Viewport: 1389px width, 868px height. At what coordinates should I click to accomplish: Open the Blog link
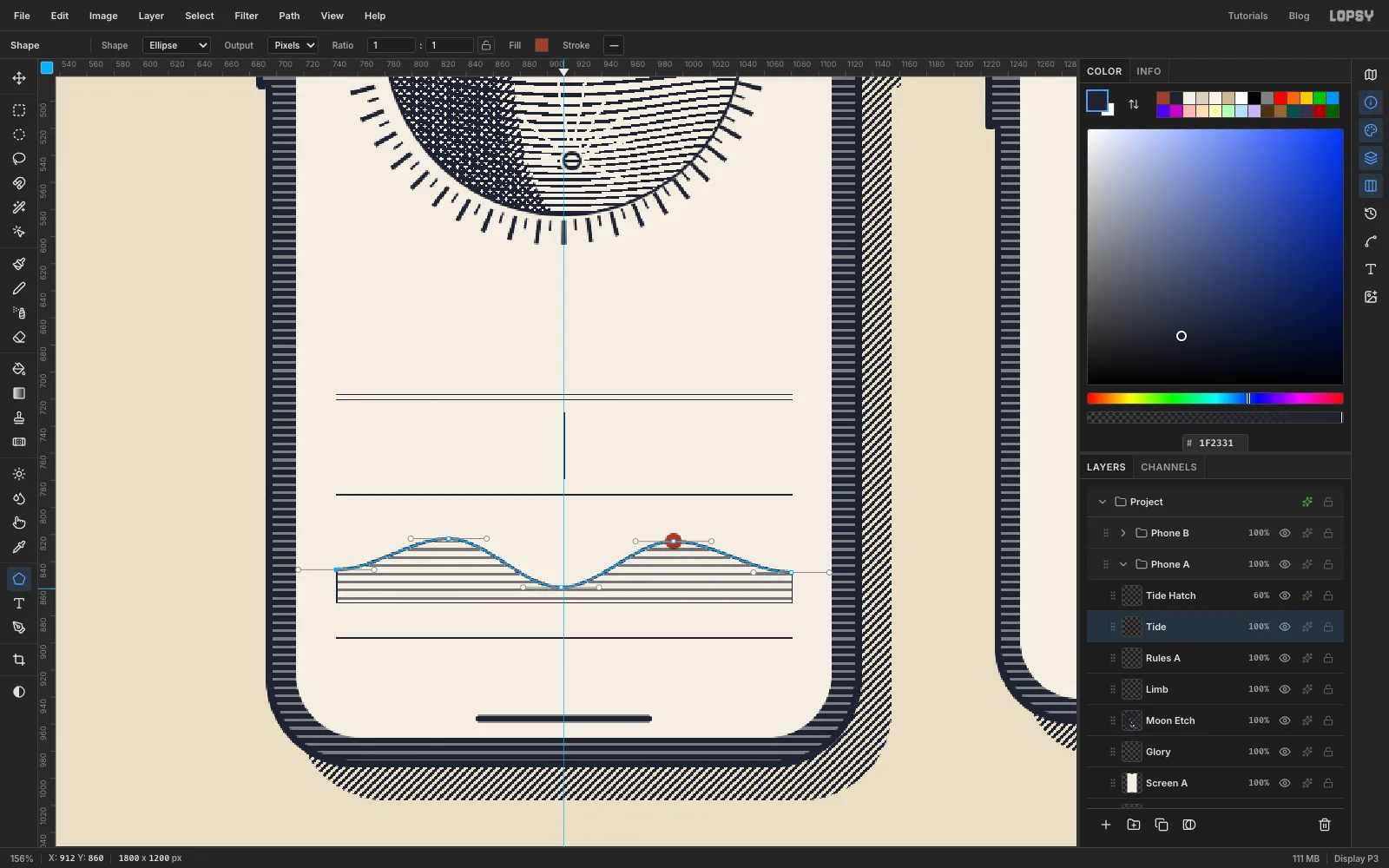pyautogui.click(x=1299, y=16)
